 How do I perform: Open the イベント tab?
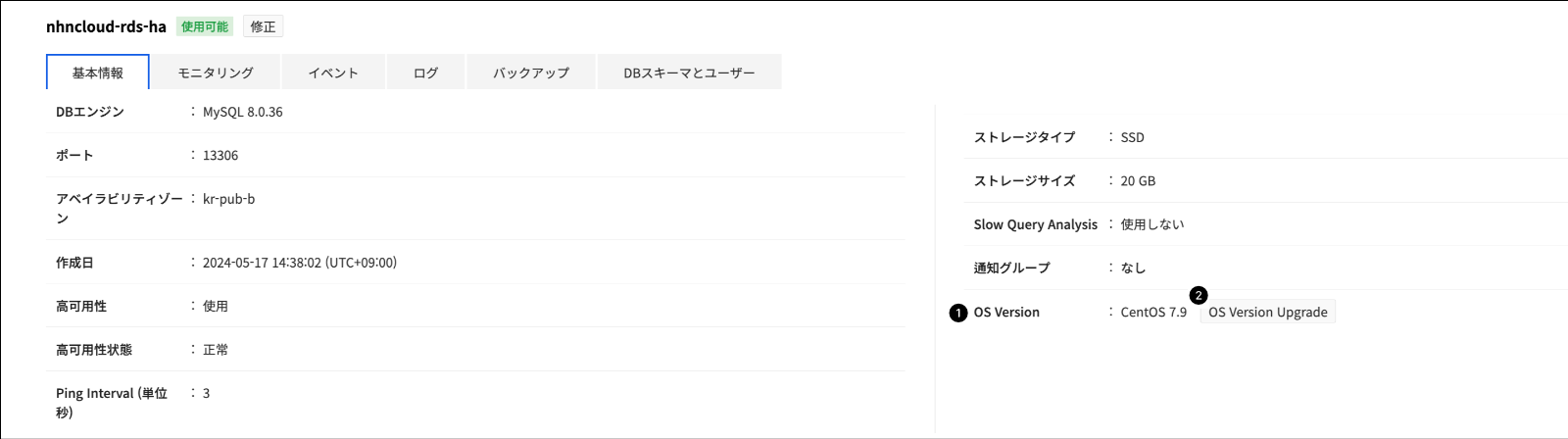coord(333,73)
